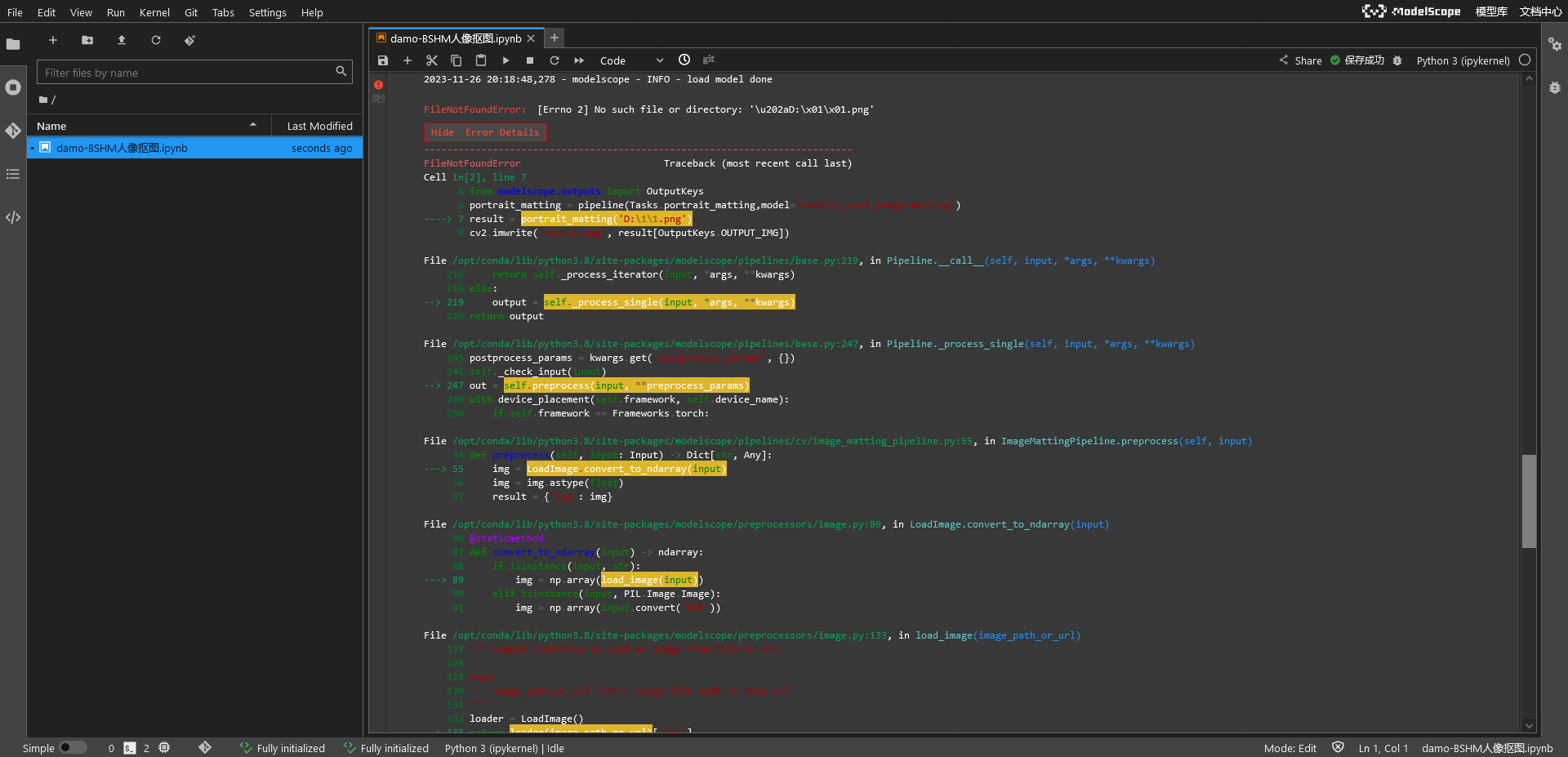
Task: Open the Run menu
Action: [x=116, y=12]
